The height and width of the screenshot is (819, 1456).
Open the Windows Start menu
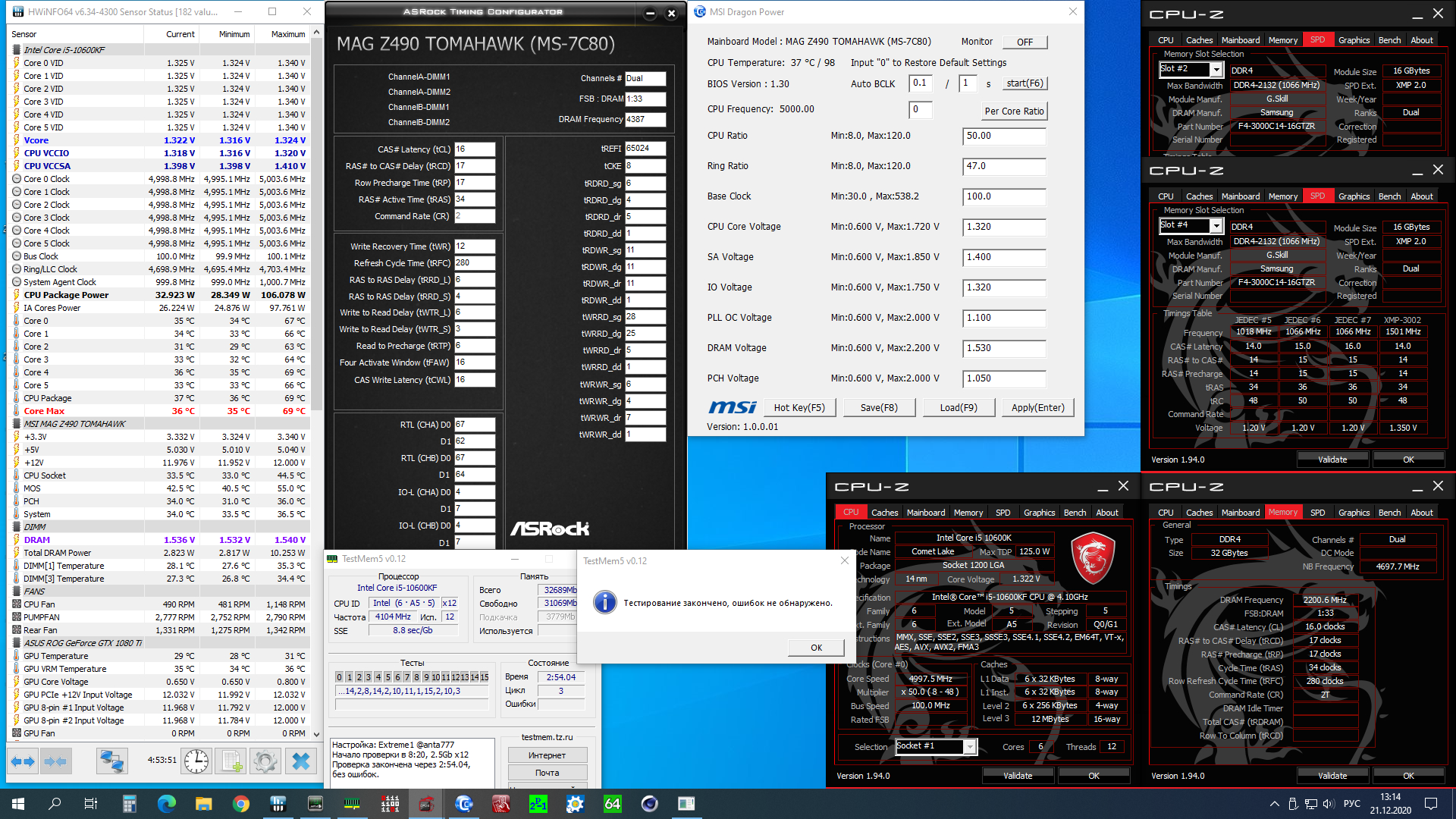(x=18, y=804)
